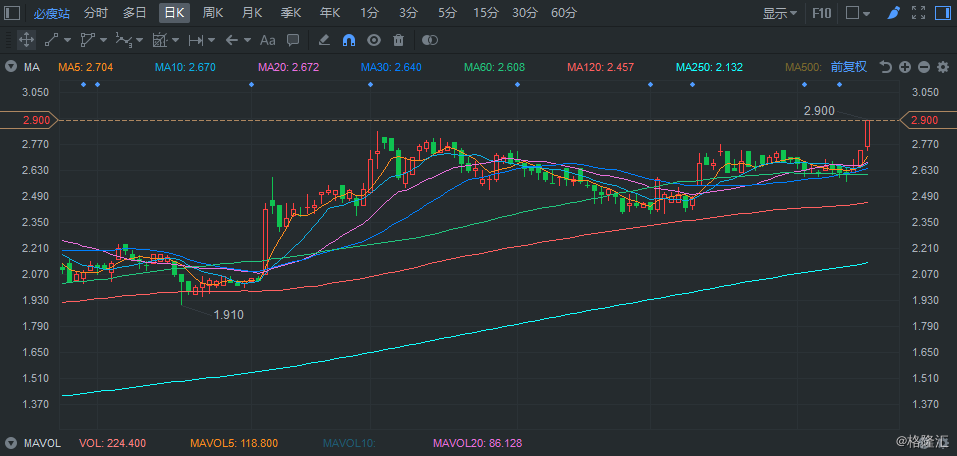Toggle the magnet snap mode
957x456 pixels.
point(349,40)
